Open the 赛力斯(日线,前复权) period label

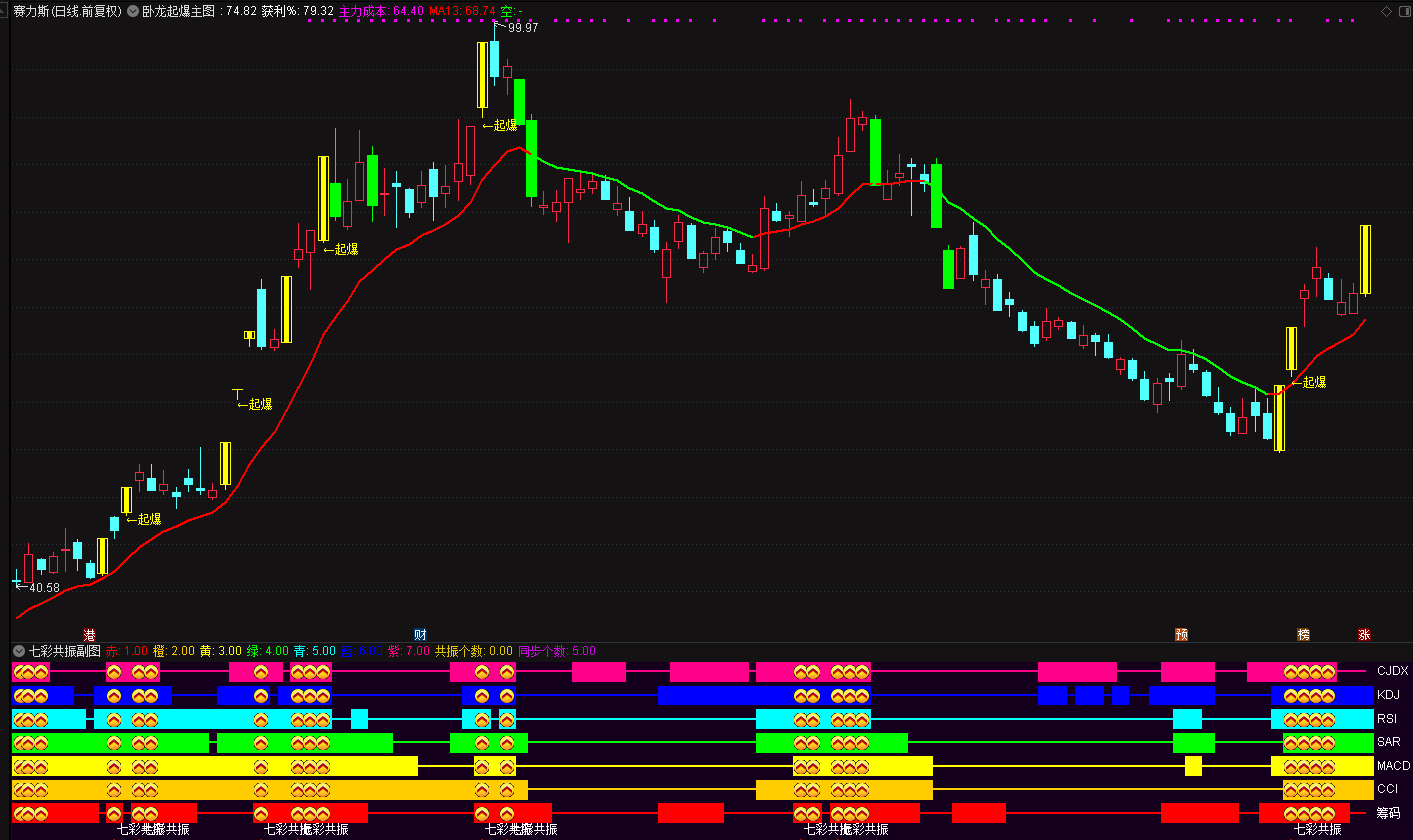[67, 11]
